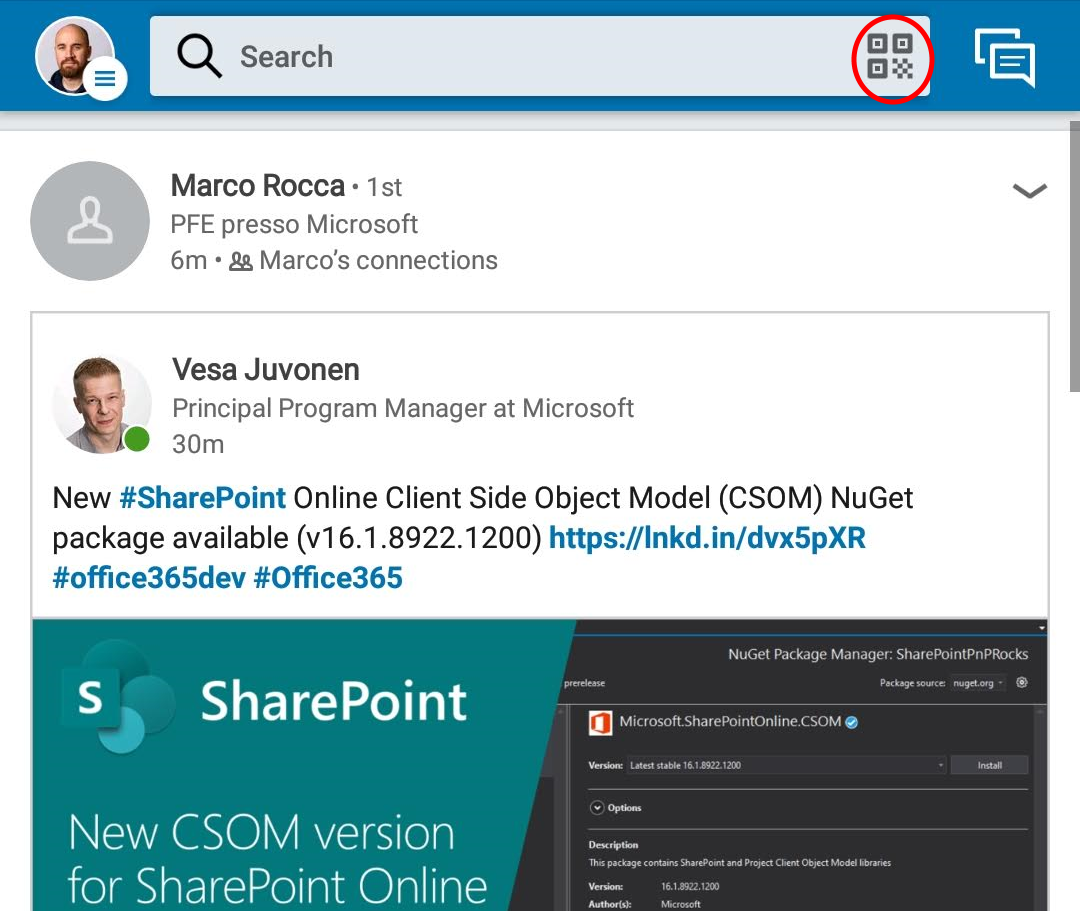This screenshot has height=911, width=1080.
Task: Open the Version dropdown showing 16.1.8922.1200
Action: (x=786, y=765)
